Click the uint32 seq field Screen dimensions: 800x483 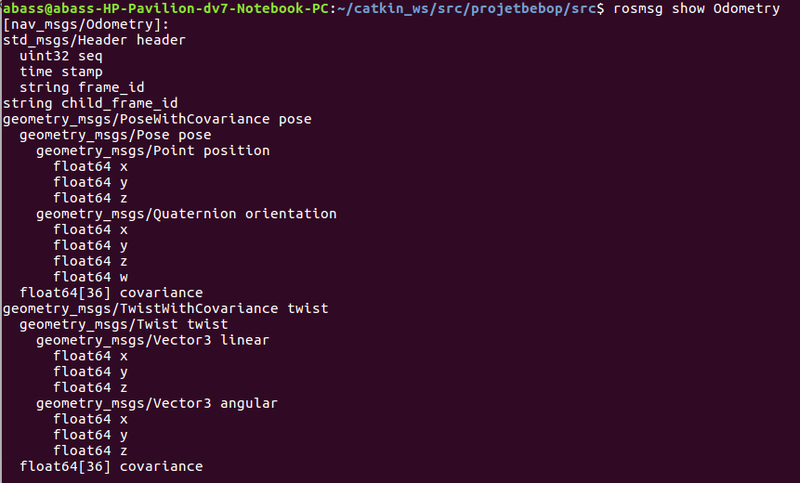61,56
